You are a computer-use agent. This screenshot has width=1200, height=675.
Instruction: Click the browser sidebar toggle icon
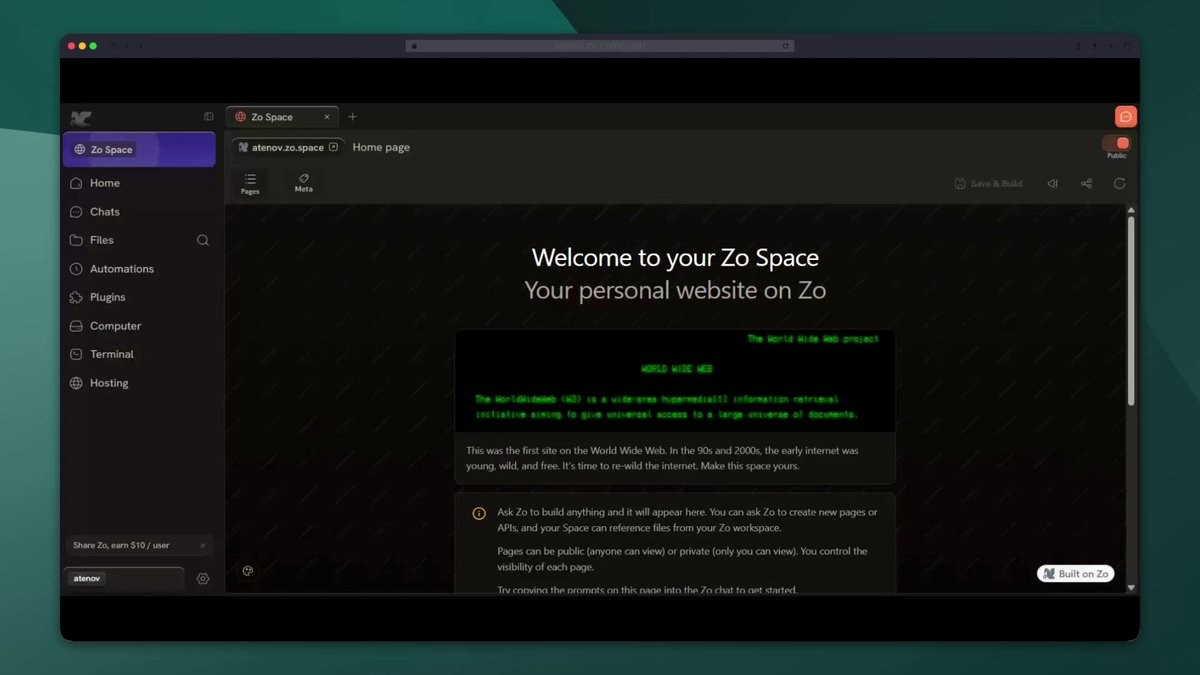coord(112,45)
